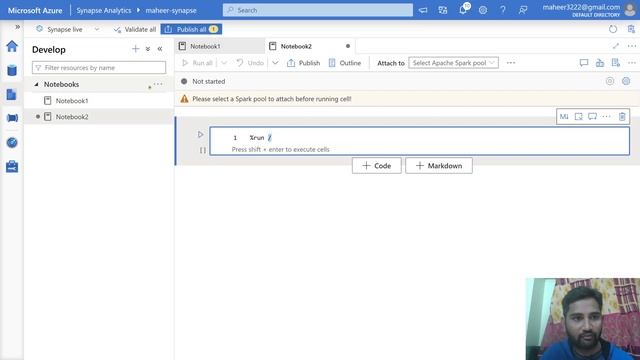The width and height of the screenshot is (640, 360).
Task: Open notebook properties icon in toolbar
Action: pyautogui.click(x=616, y=63)
